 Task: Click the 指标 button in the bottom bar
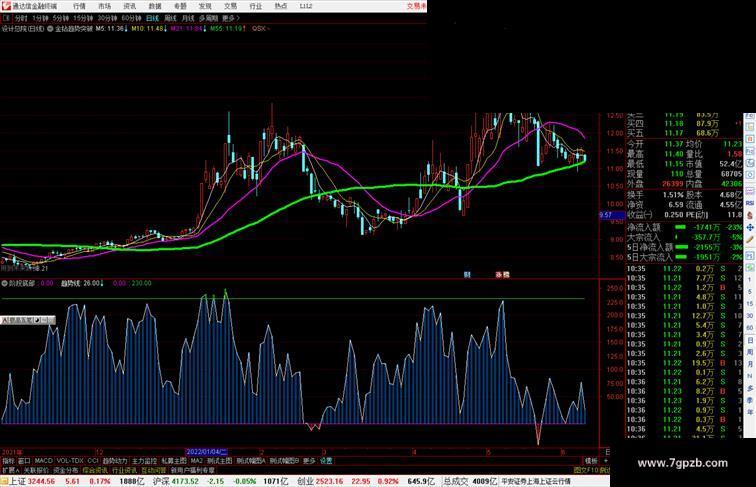(8, 461)
